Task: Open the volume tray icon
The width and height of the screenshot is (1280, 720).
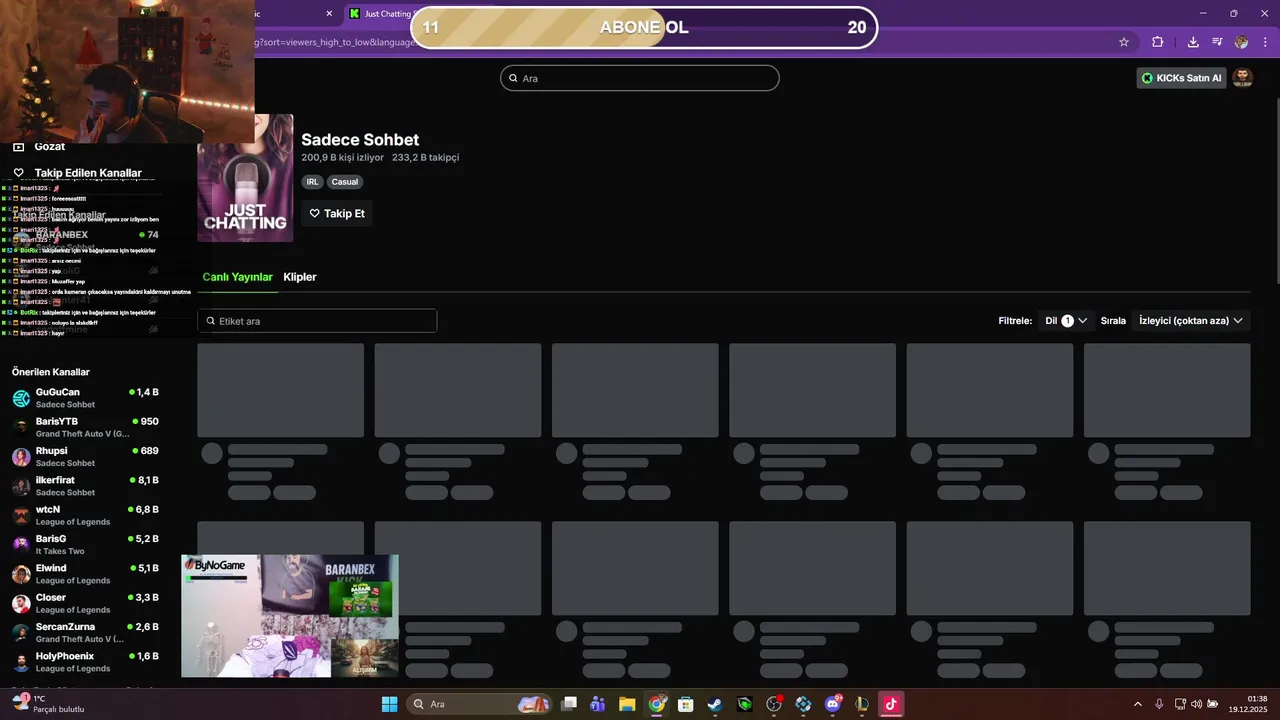Action: (1196, 704)
